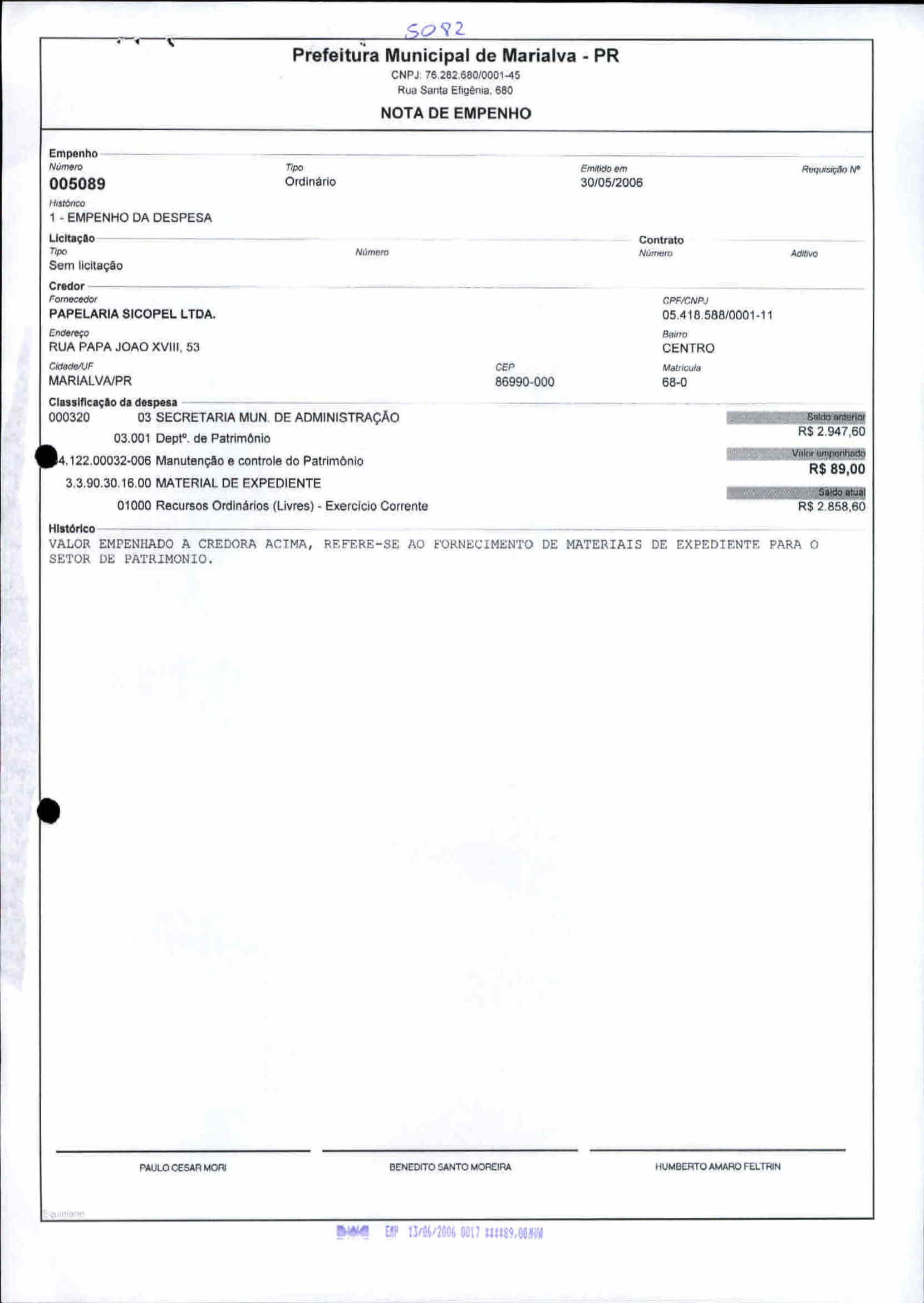Click the "Saldo atual" shaded label
This screenshot has height=1303, width=924.
[x=796, y=492]
